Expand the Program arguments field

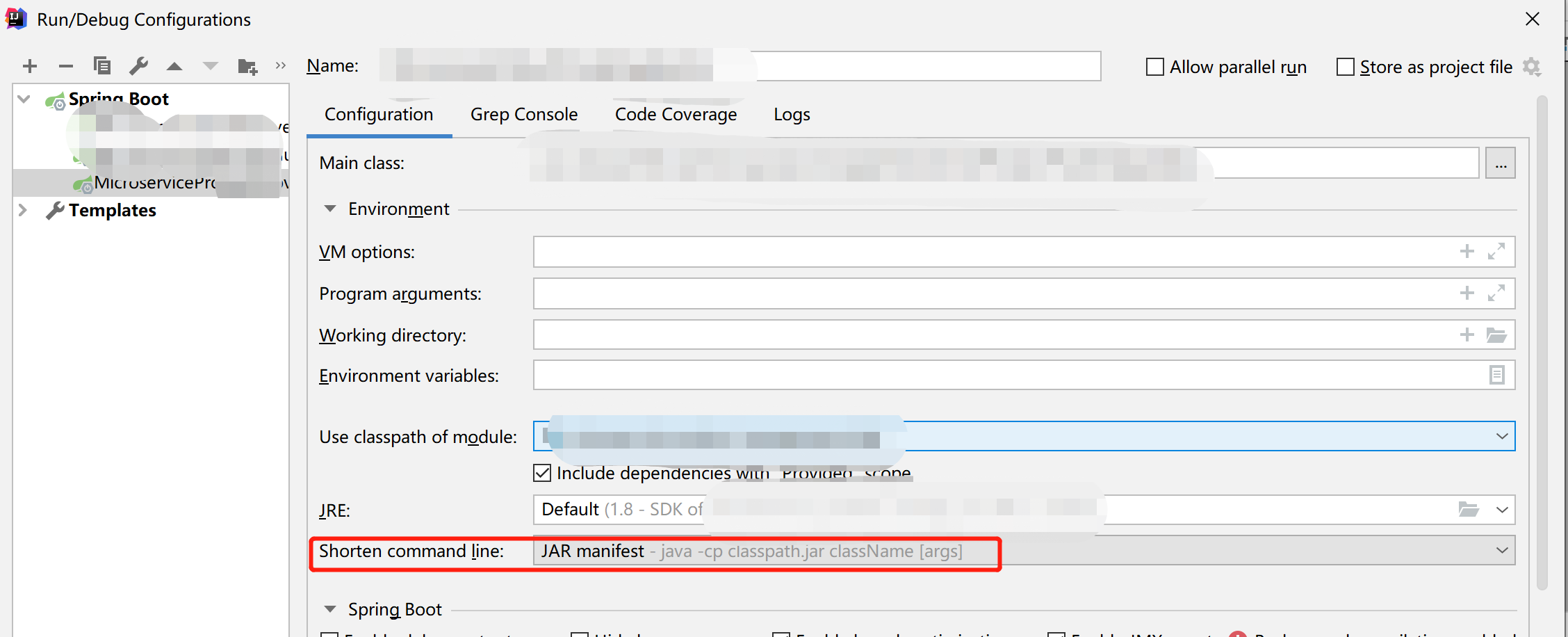coord(1496,293)
